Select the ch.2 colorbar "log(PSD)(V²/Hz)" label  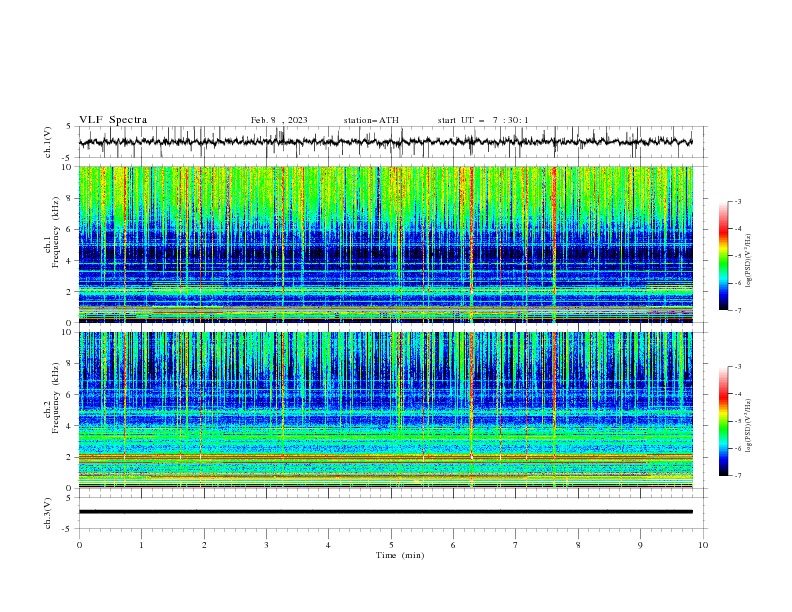[748, 426]
